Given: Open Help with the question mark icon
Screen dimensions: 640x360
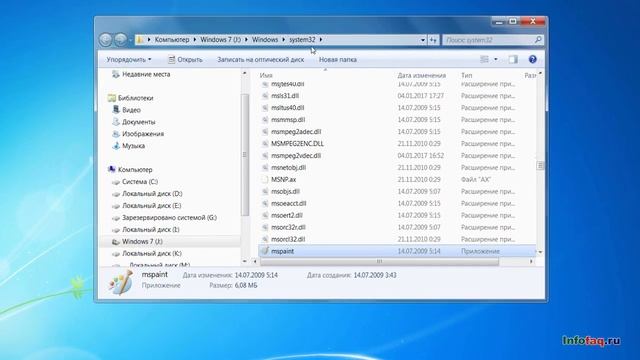Looking at the screenshot, I should click(x=532, y=60).
